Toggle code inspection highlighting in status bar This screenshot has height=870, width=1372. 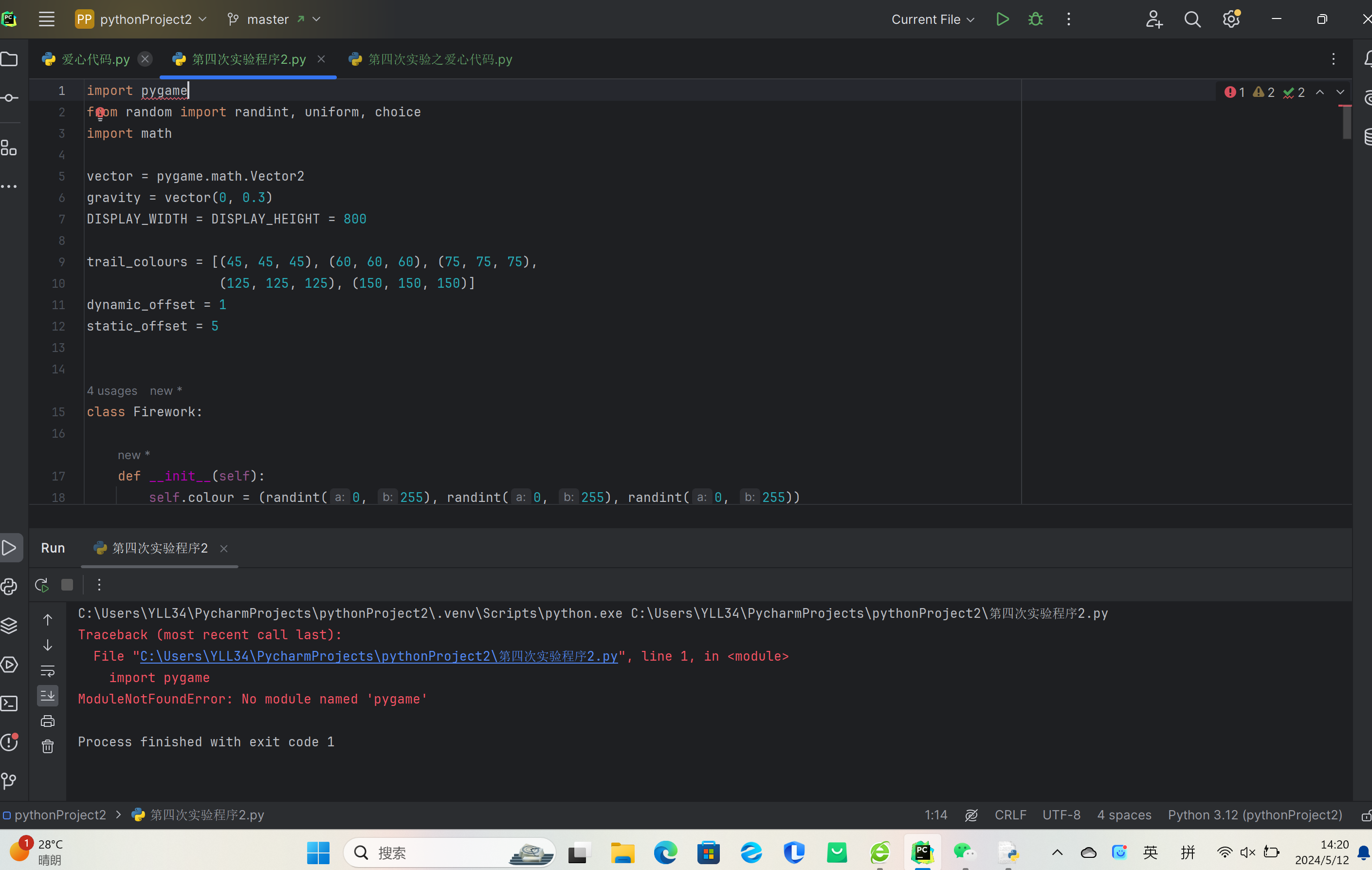click(x=971, y=815)
